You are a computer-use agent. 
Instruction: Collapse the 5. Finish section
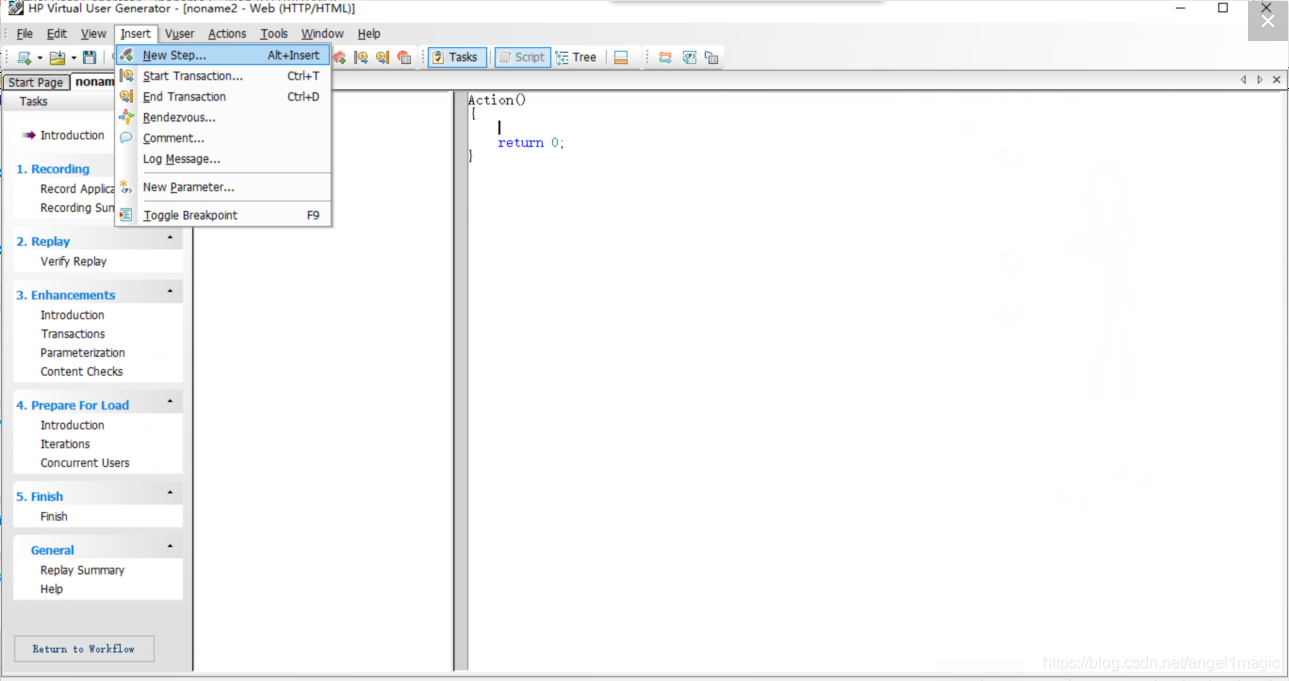point(170,494)
